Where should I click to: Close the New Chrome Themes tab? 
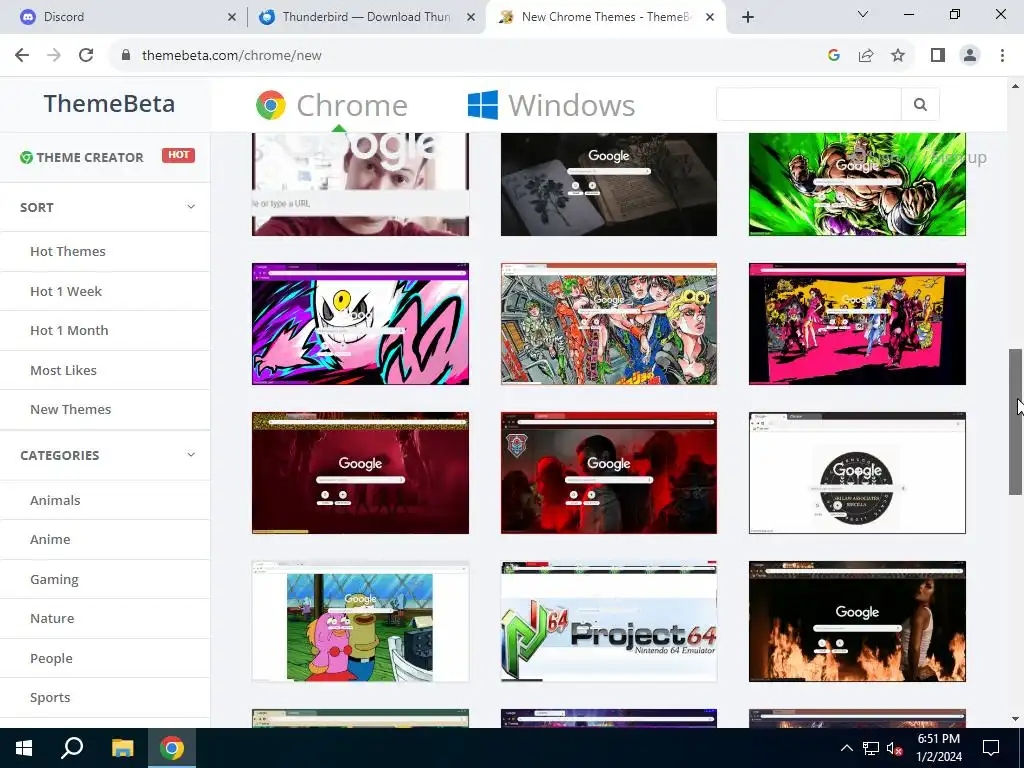[x=710, y=17]
